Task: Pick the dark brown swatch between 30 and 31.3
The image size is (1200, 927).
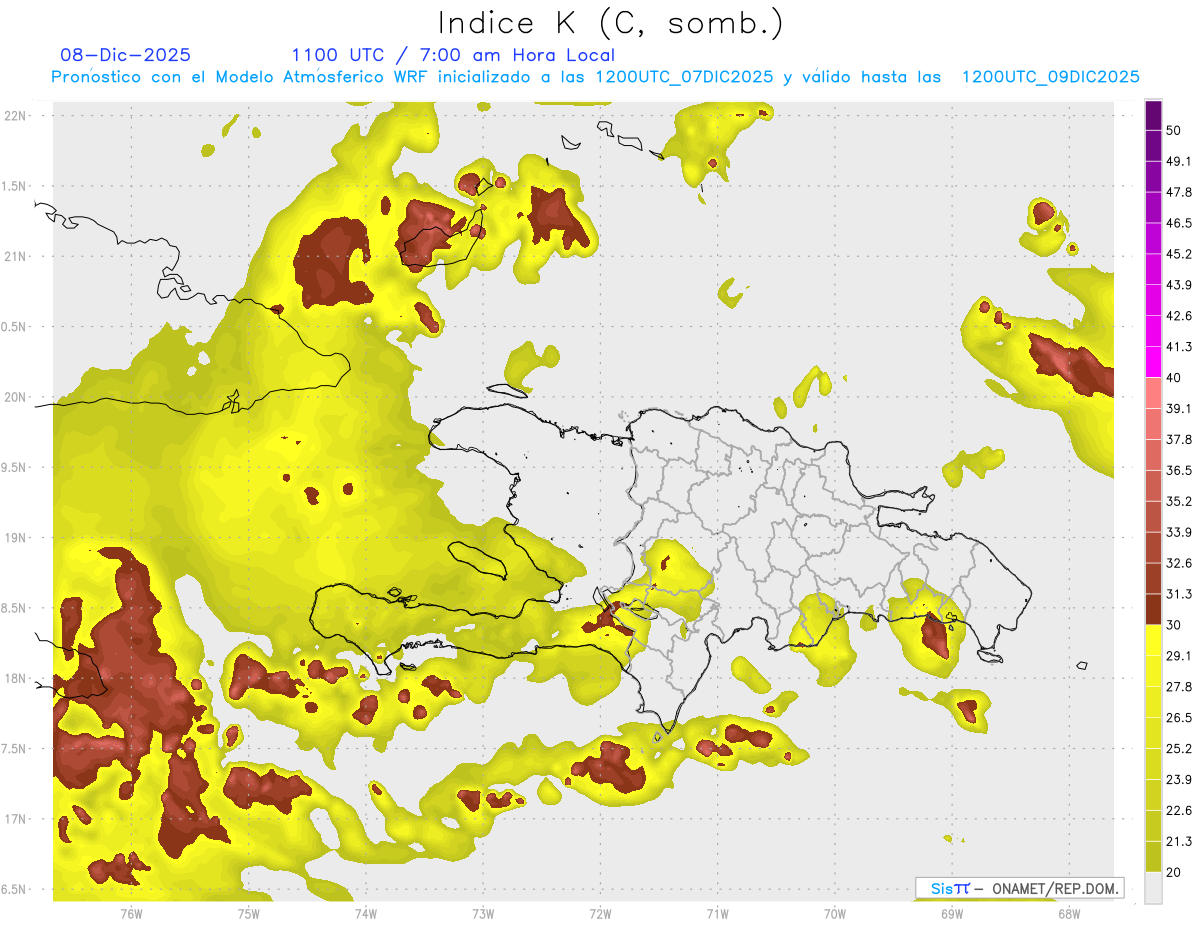Action: click(1153, 609)
